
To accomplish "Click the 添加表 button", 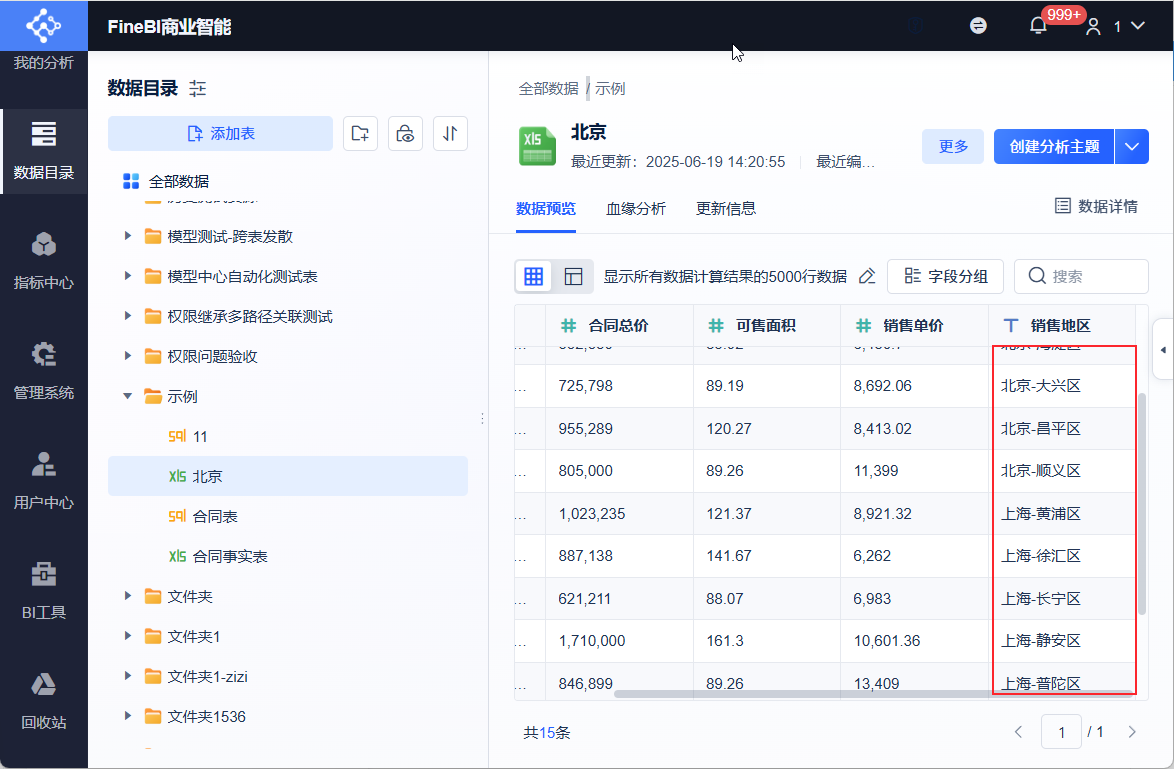I will (220, 133).
